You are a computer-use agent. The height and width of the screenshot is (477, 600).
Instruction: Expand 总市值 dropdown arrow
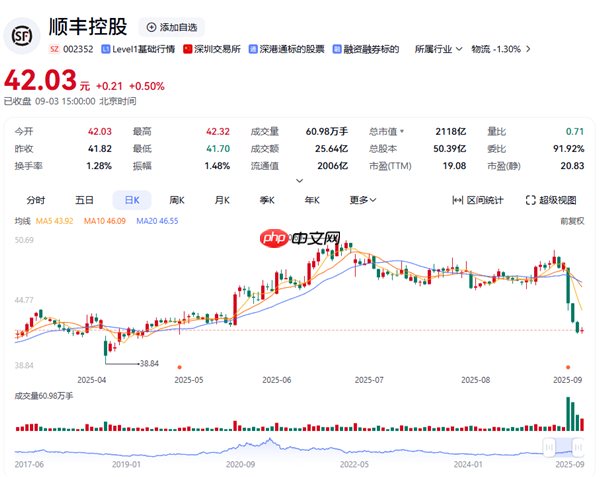(402, 132)
